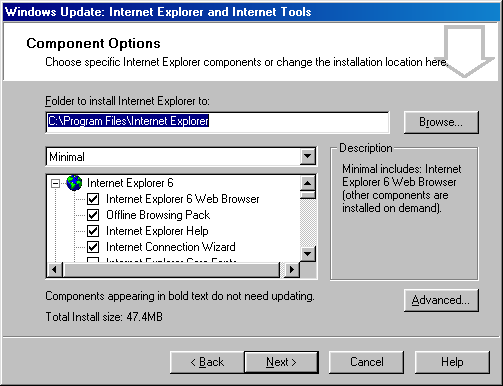Click the horizontal scroll left arrow
Image resolution: width=503 pixels, height=386 pixels.
point(55,269)
